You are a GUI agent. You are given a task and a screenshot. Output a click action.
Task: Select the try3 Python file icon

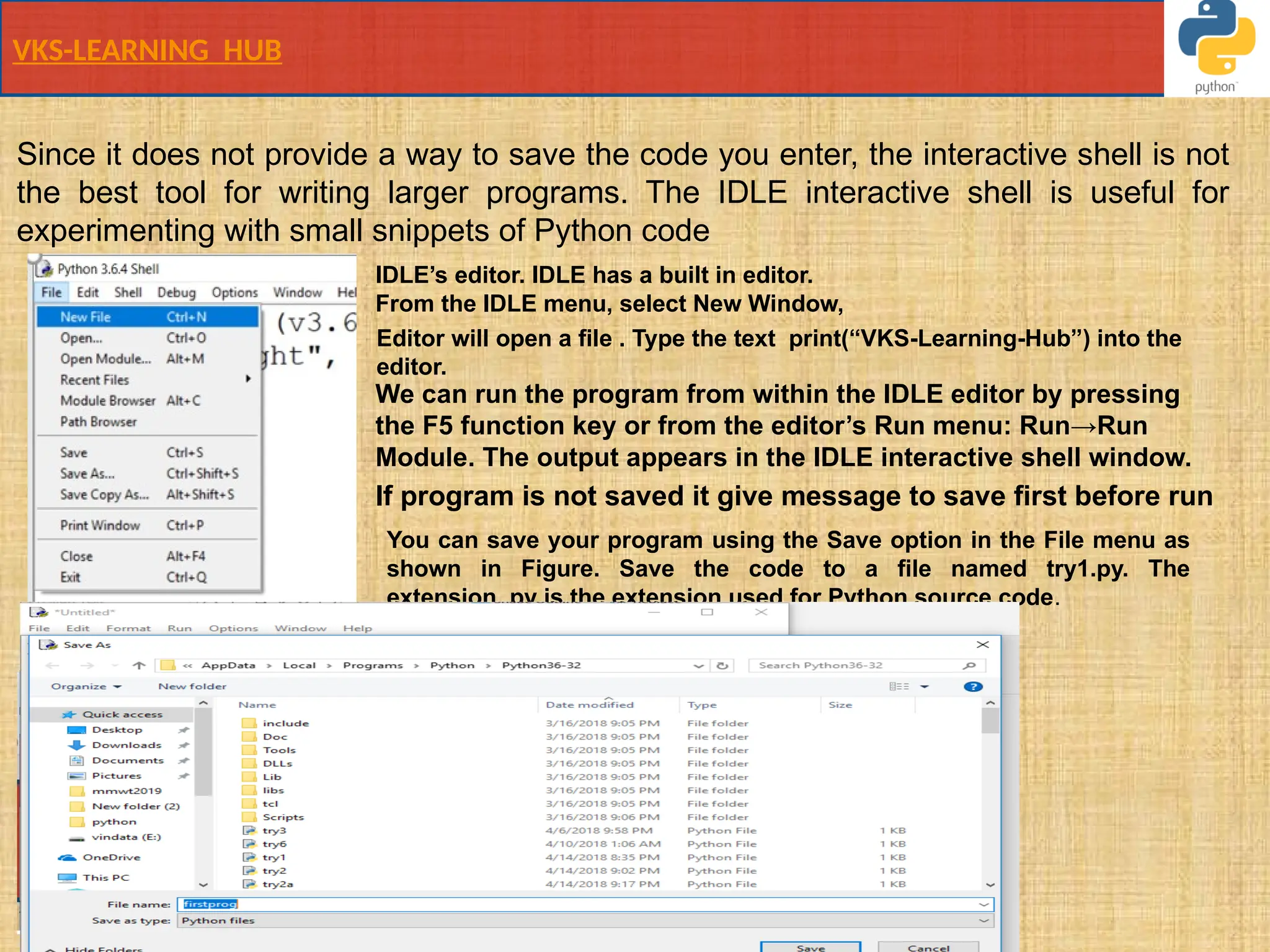click(x=249, y=831)
